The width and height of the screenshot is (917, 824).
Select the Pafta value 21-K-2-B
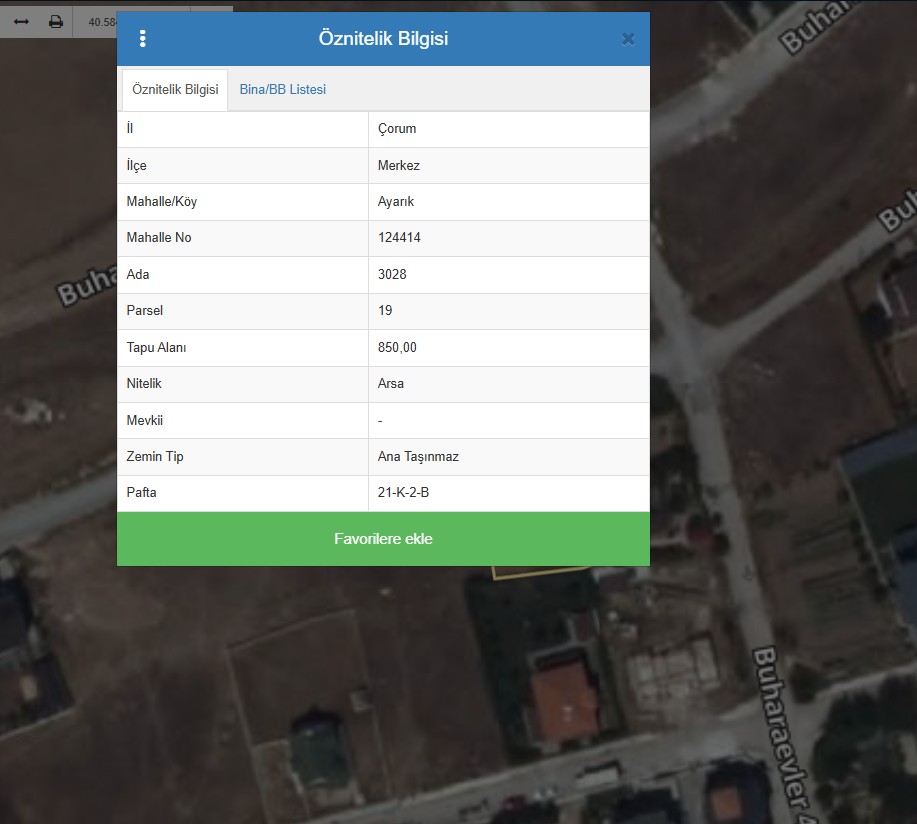(x=403, y=493)
